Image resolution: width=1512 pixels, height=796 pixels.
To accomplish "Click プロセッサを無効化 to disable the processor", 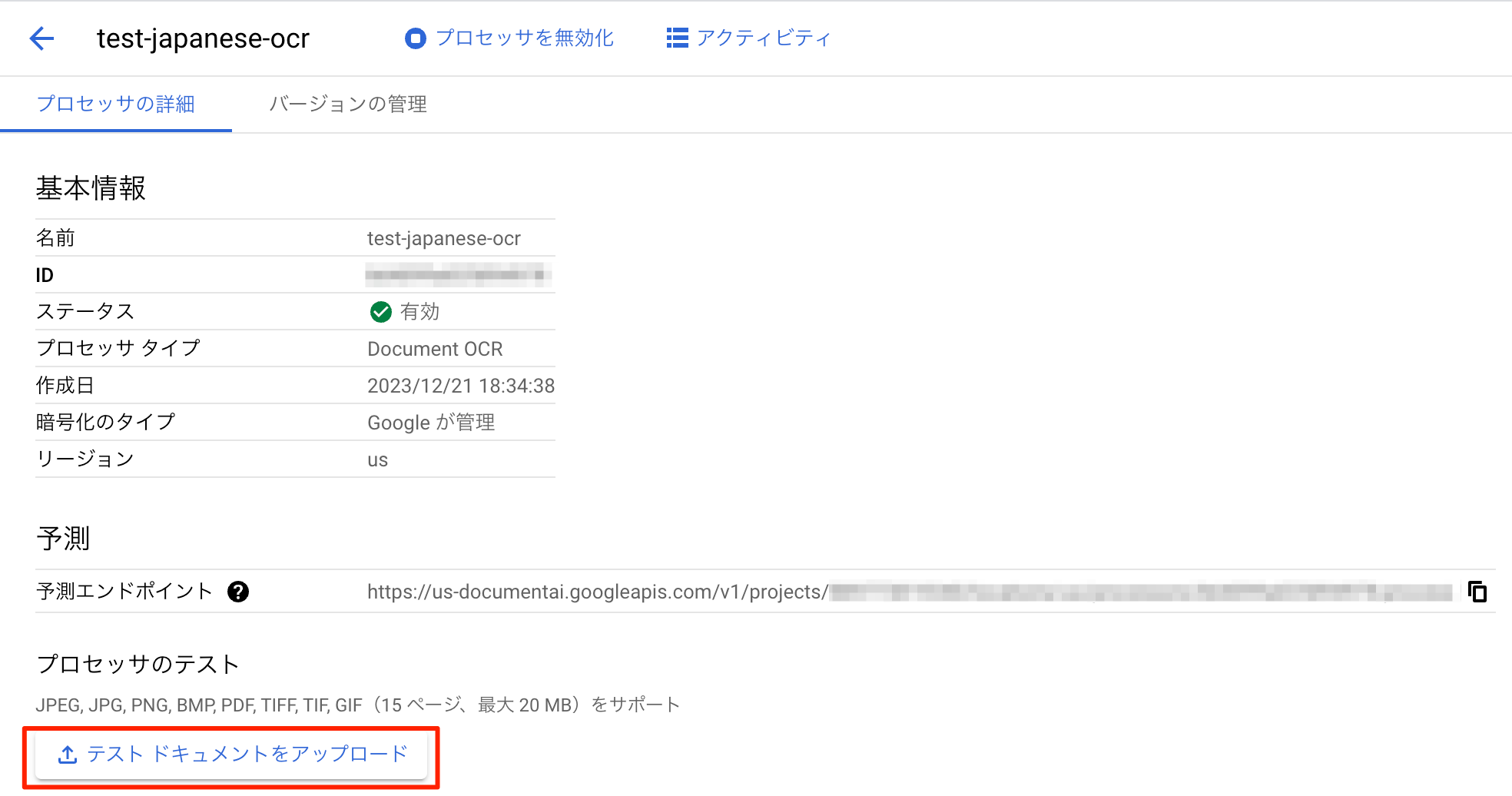I will pyautogui.click(x=525, y=38).
